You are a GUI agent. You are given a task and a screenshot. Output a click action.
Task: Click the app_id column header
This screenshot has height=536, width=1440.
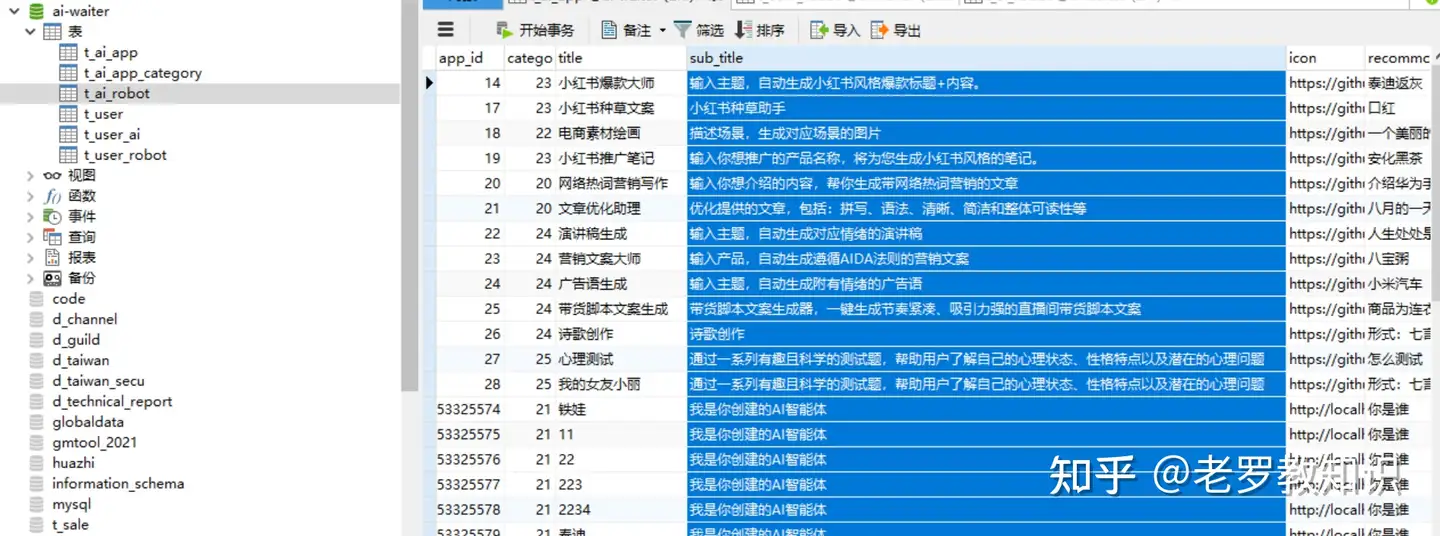pos(469,58)
